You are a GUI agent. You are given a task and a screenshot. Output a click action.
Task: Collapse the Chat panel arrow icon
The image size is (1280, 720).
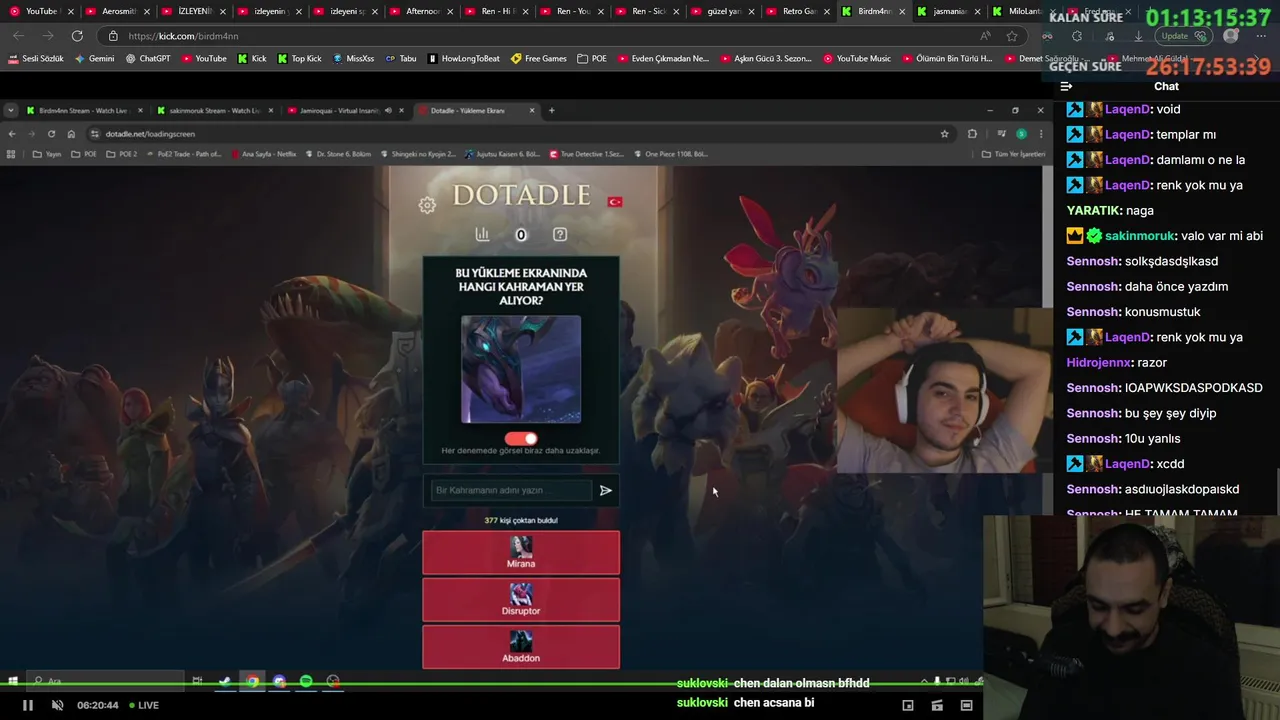click(x=1066, y=86)
